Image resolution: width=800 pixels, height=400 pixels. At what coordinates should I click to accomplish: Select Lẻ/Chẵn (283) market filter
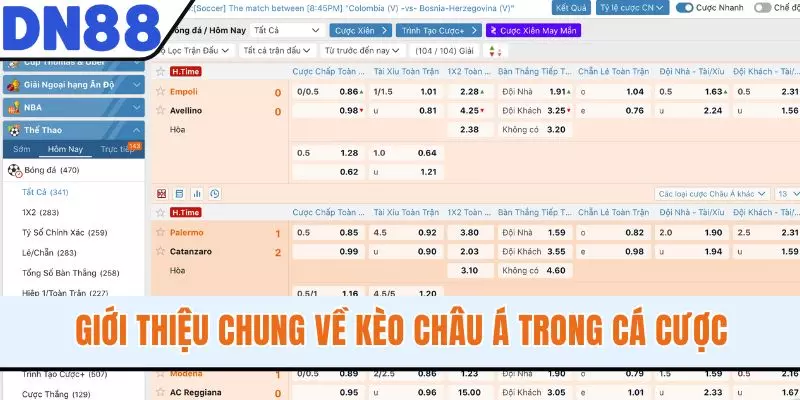pos(49,253)
